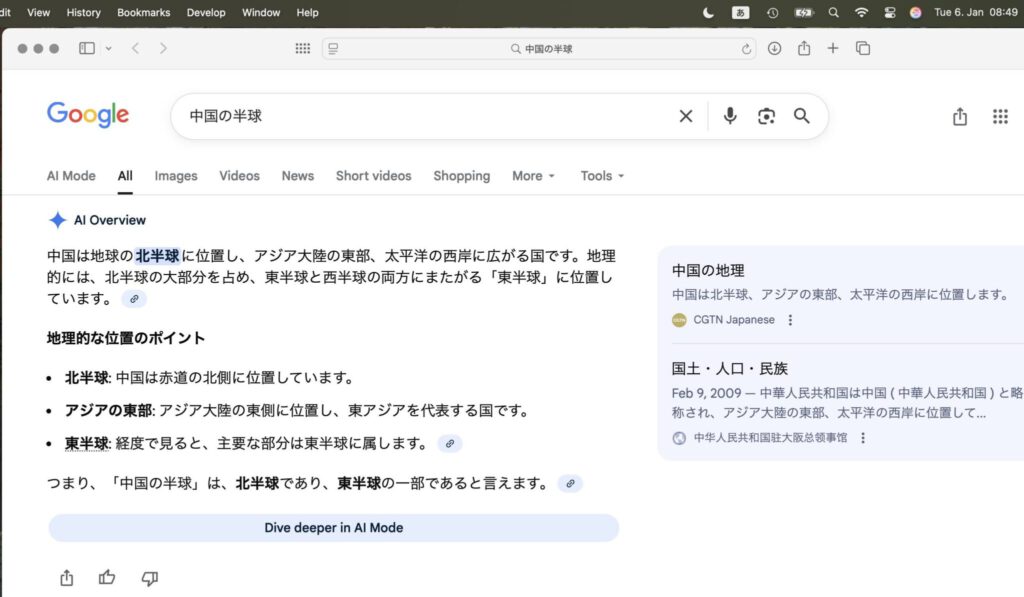Click Dive deeper in AI Mode

click(334, 528)
